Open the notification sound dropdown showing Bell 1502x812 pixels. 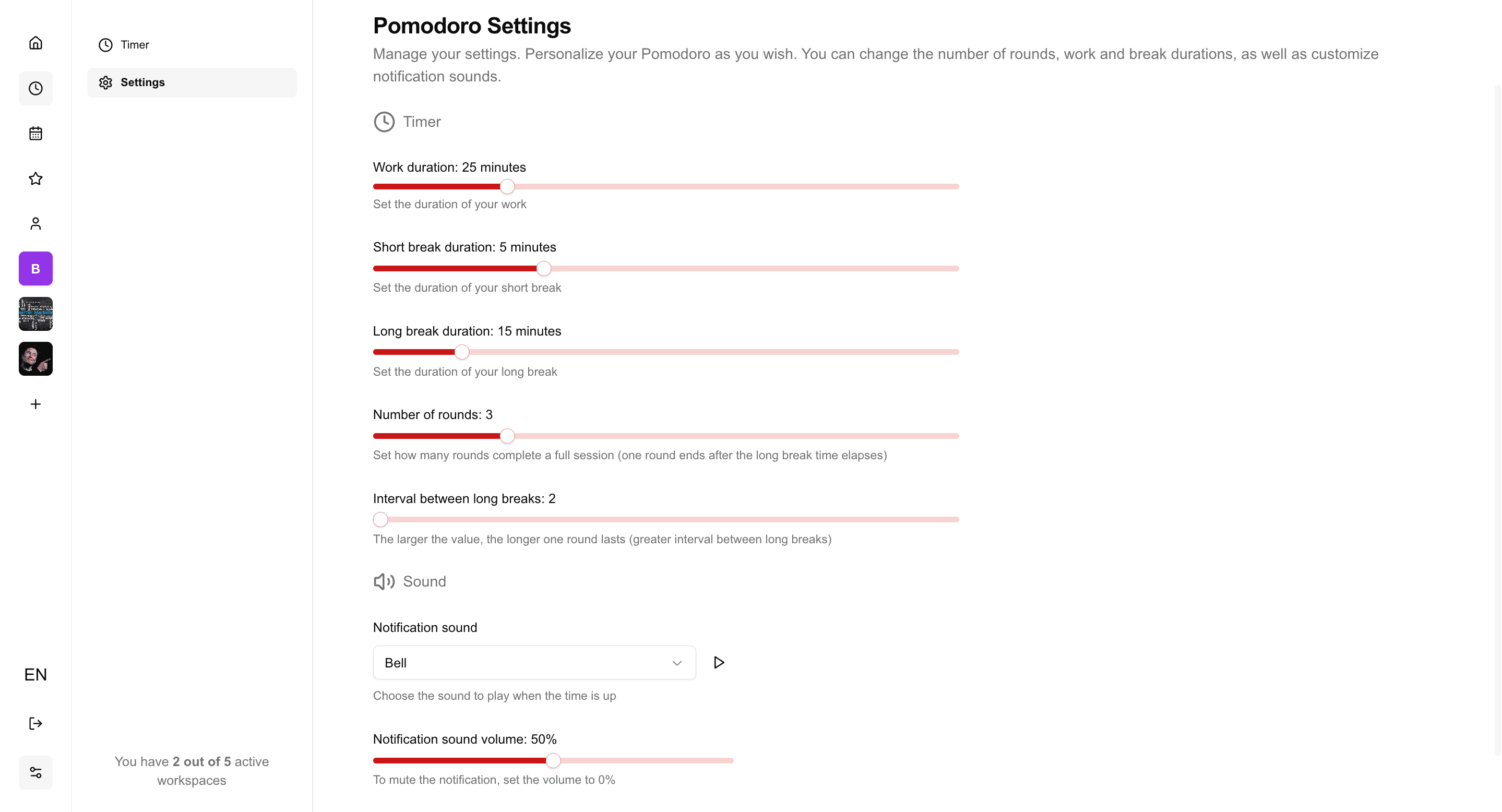click(x=533, y=662)
